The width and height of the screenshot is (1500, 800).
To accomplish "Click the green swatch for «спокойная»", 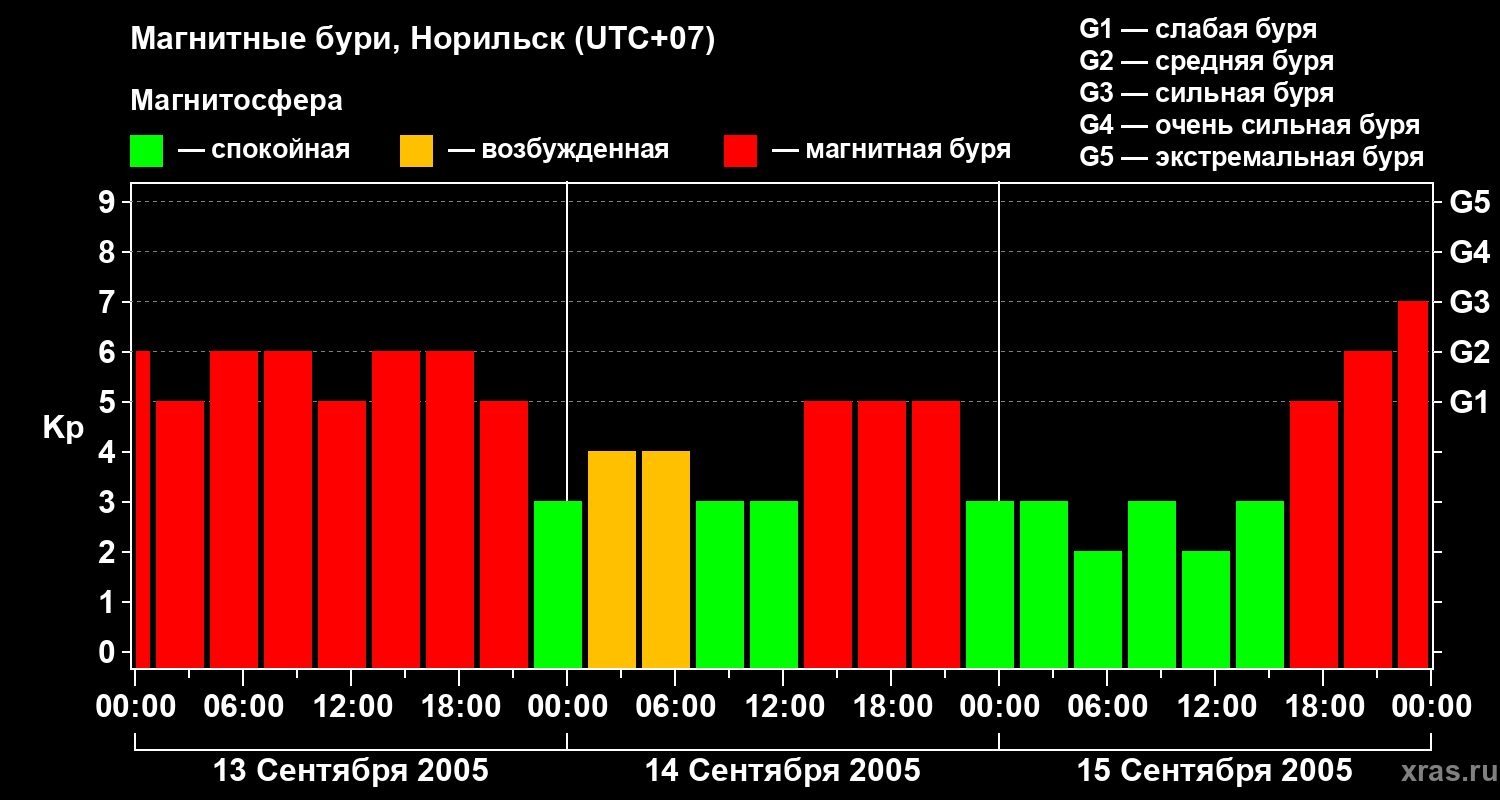I will (x=147, y=151).
